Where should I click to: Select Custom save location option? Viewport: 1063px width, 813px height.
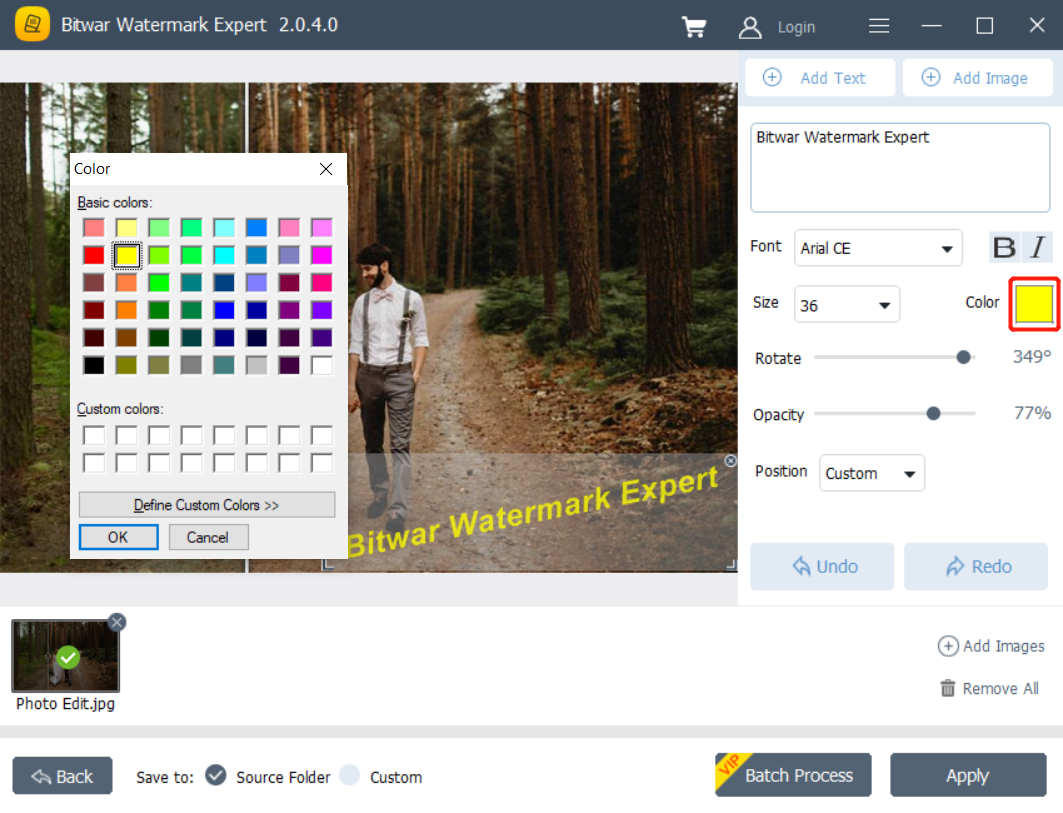pyautogui.click(x=350, y=775)
